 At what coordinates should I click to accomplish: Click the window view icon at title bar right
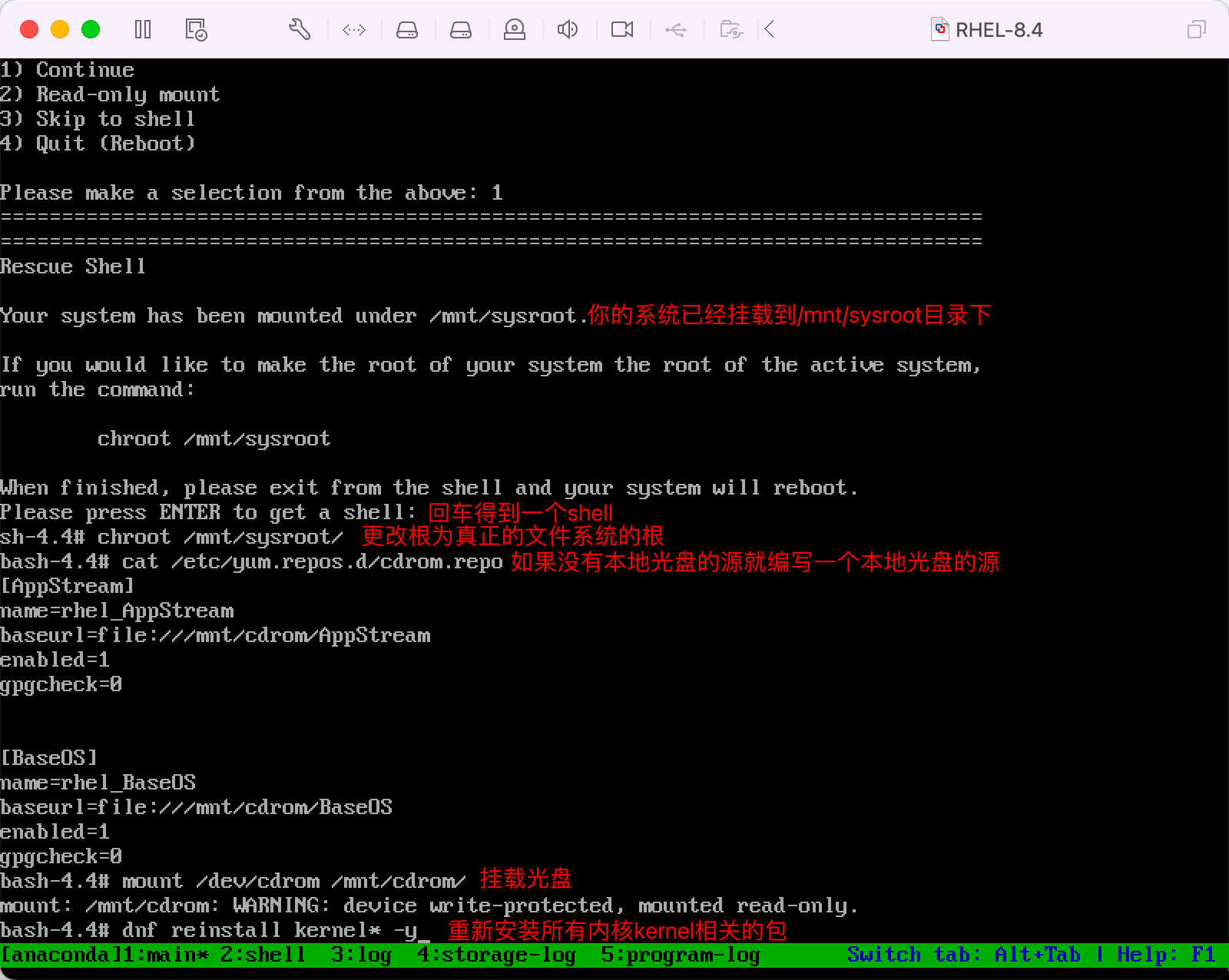[x=1196, y=30]
